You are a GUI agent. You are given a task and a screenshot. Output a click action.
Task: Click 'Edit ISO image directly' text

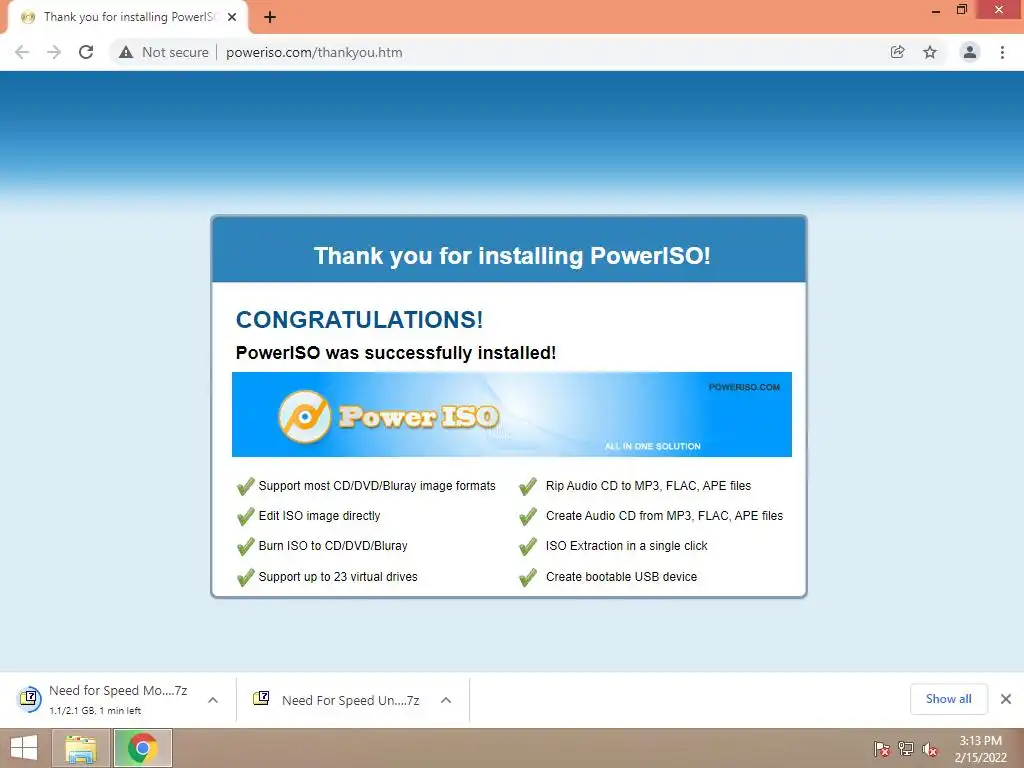click(319, 516)
